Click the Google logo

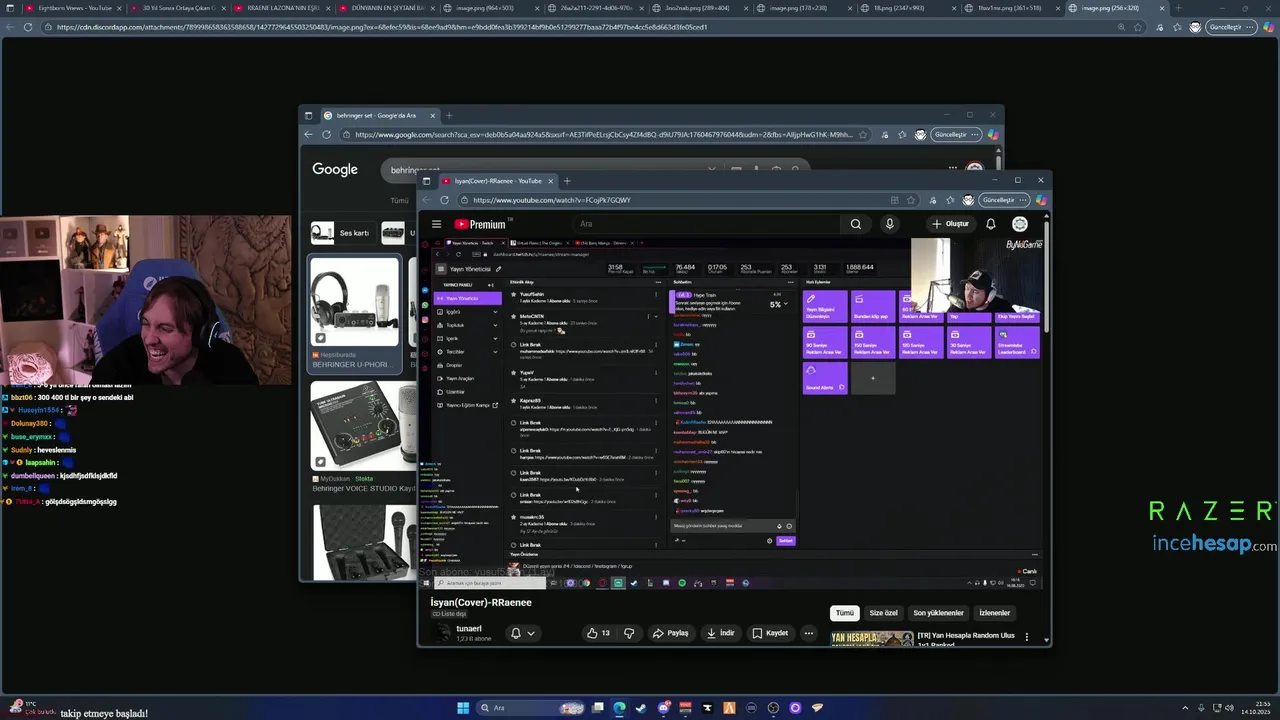pyautogui.click(x=335, y=170)
